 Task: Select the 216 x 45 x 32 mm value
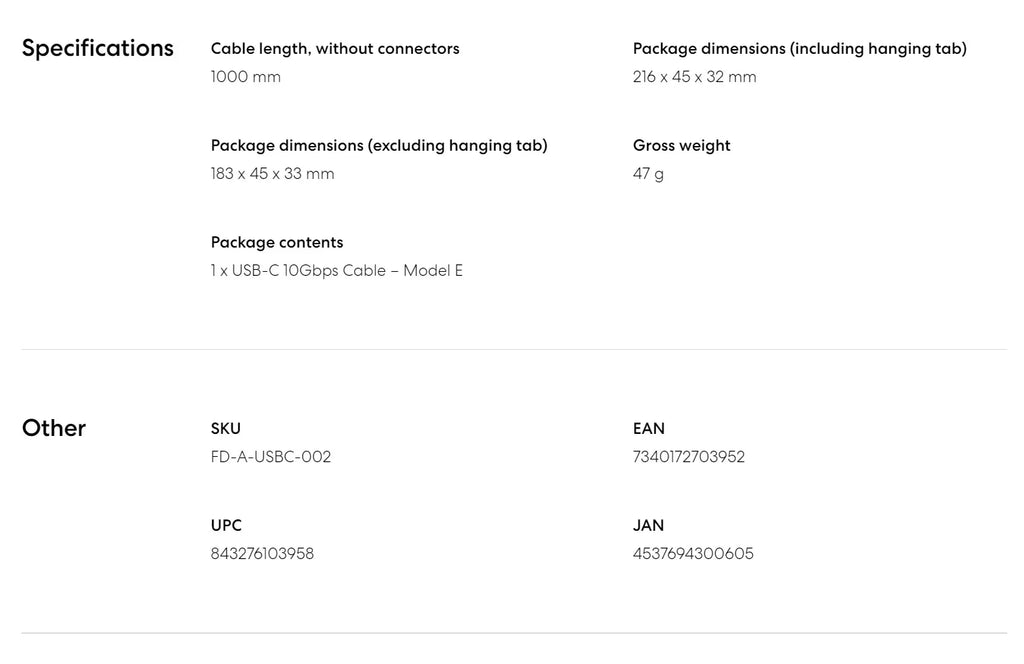[x=694, y=77]
